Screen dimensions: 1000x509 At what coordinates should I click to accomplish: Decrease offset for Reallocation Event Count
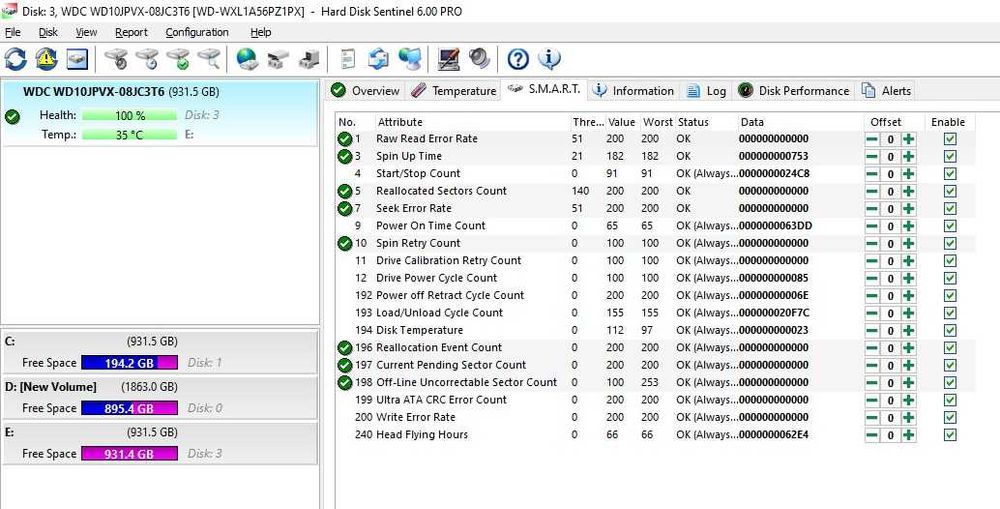click(872, 348)
